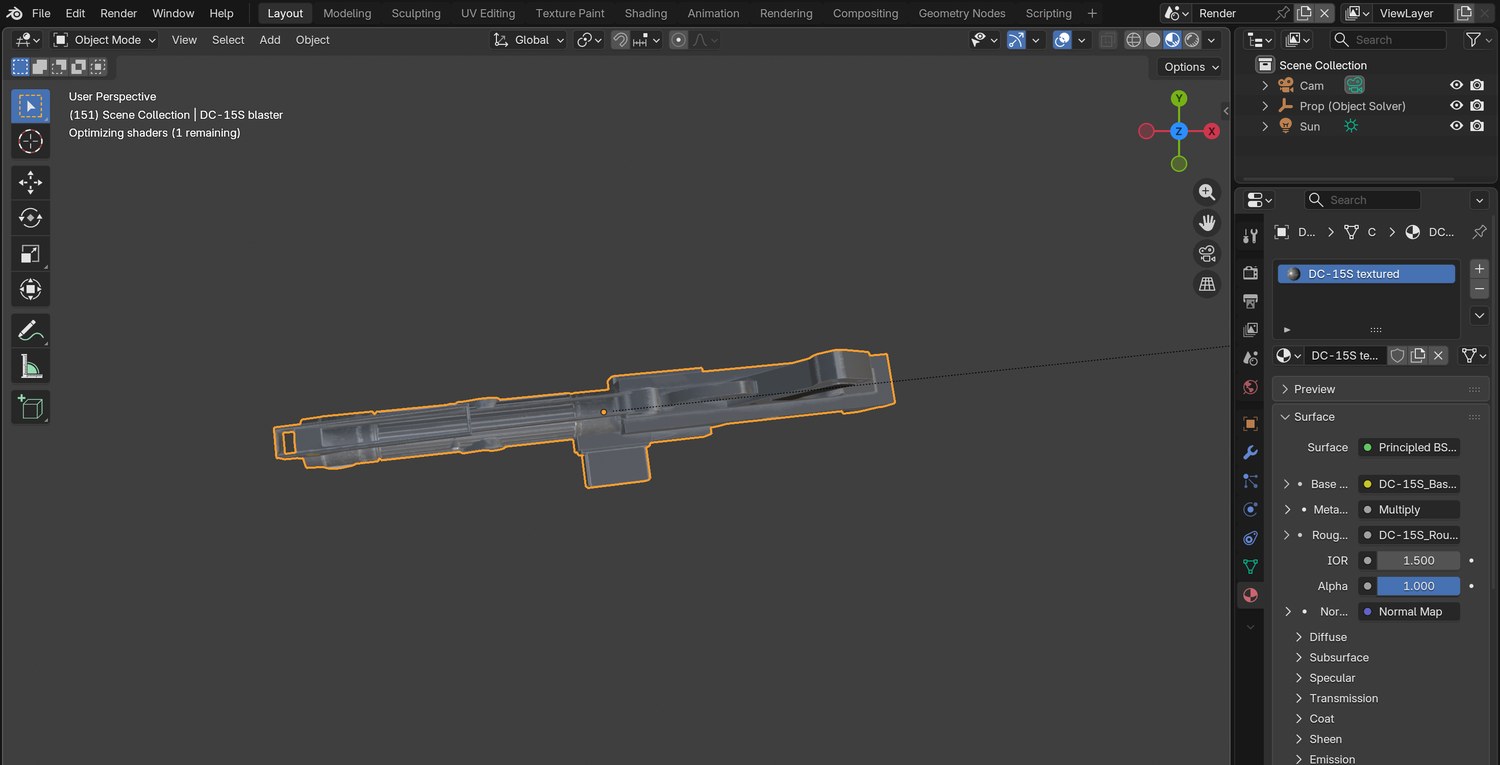Viewport: 1500px width, 765px height.
Task: Open the outliner filter dropdown
Action: coord(1476,40)
